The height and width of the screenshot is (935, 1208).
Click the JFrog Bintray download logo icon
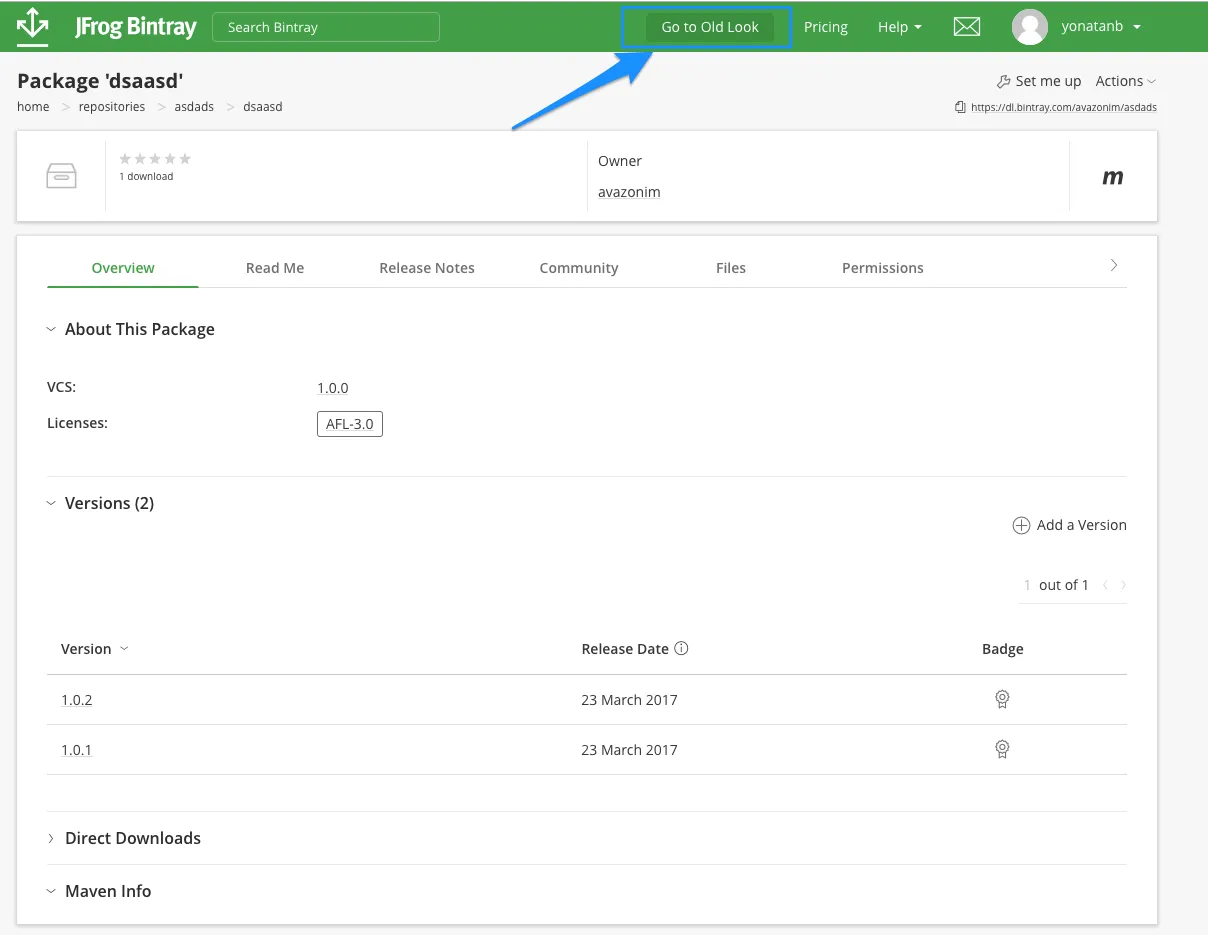click(33, 26)
